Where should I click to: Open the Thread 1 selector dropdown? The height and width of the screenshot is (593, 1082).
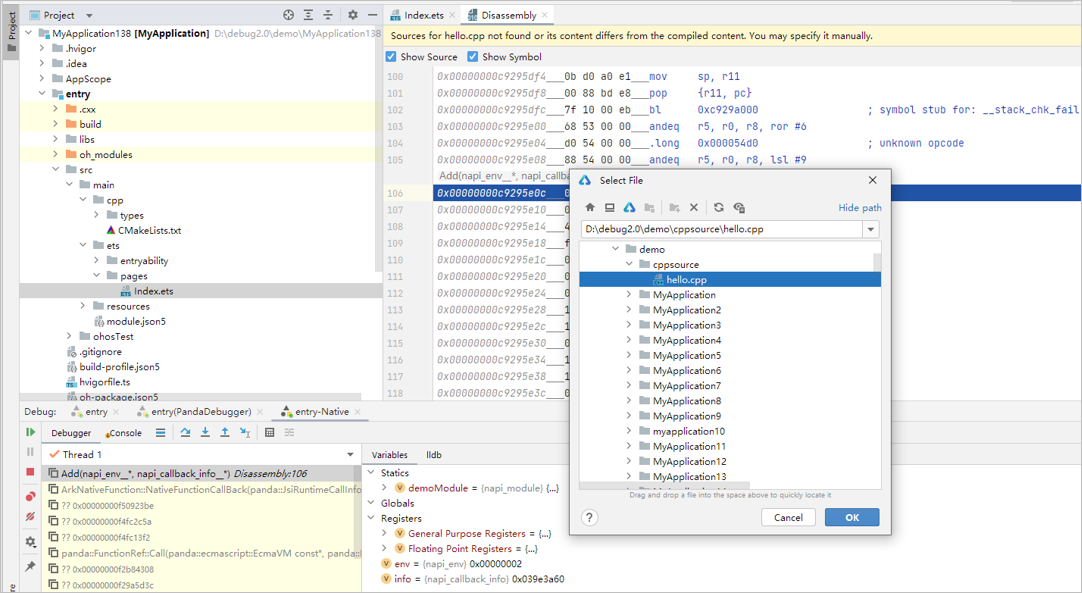(350, 455)
